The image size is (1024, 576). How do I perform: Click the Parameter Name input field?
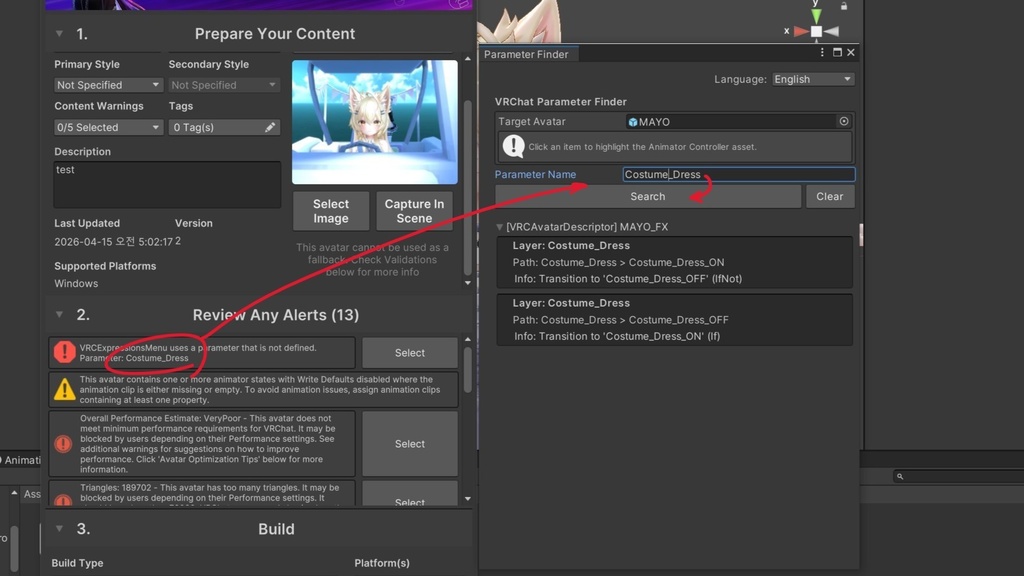[738, 174]
